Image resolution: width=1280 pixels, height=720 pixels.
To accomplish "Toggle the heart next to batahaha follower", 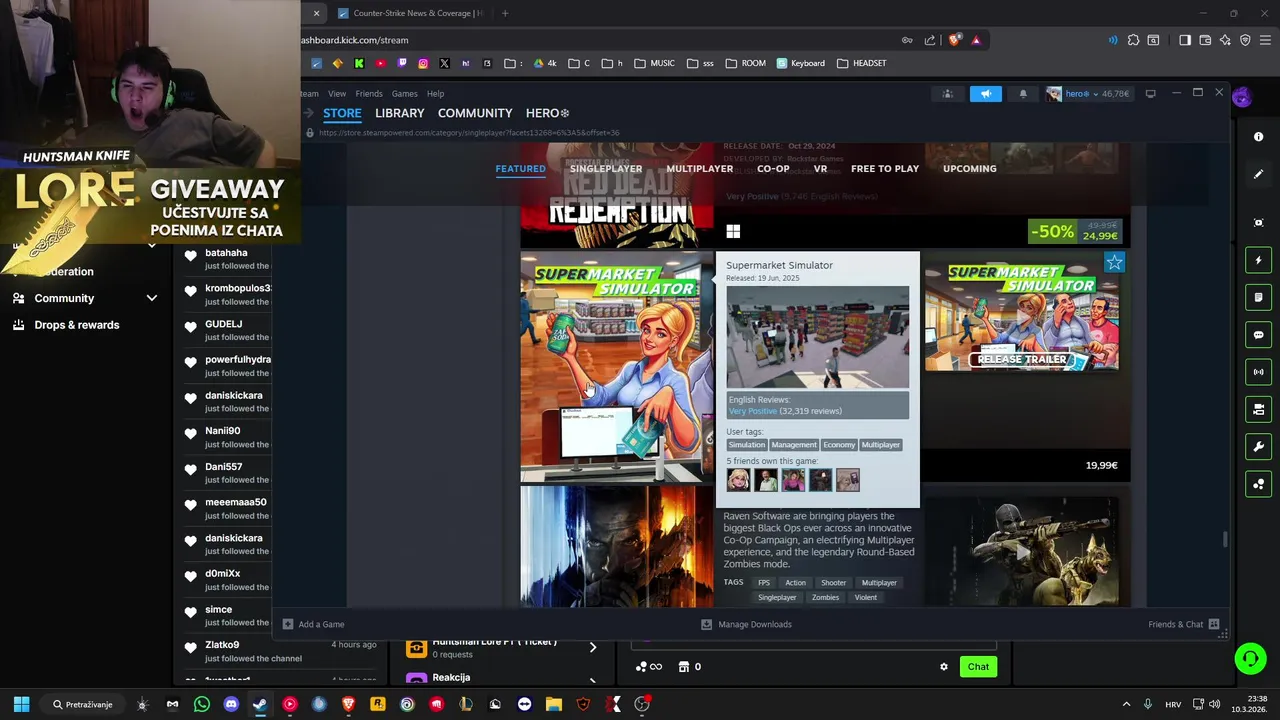I will click(190, 256).
